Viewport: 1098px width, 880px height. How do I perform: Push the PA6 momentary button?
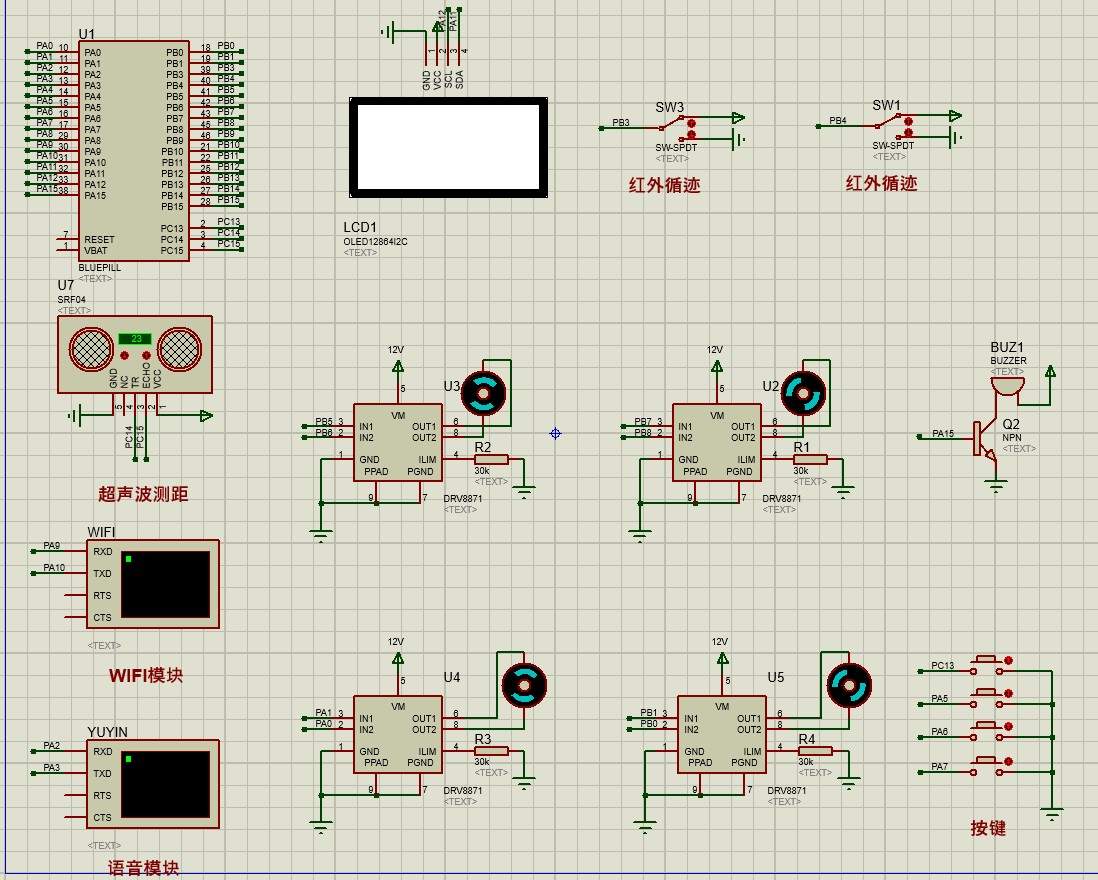point(987,732)
